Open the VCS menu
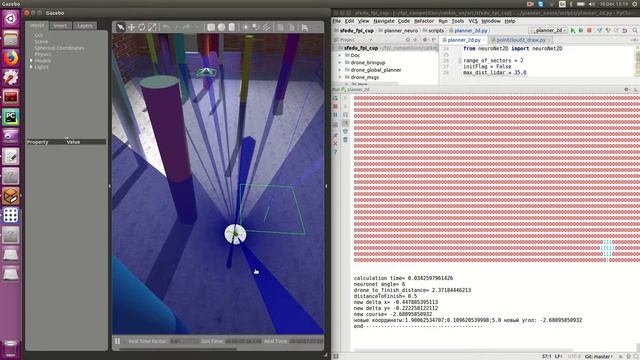640x360 pixels. point(473,21)
